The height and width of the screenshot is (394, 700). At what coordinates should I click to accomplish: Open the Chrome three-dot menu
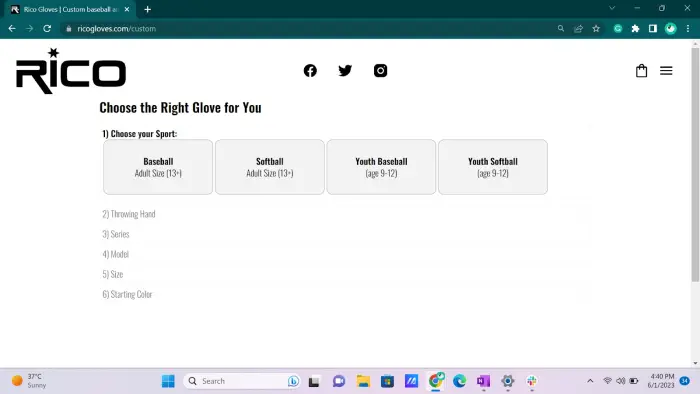click(x=688, y=29)
